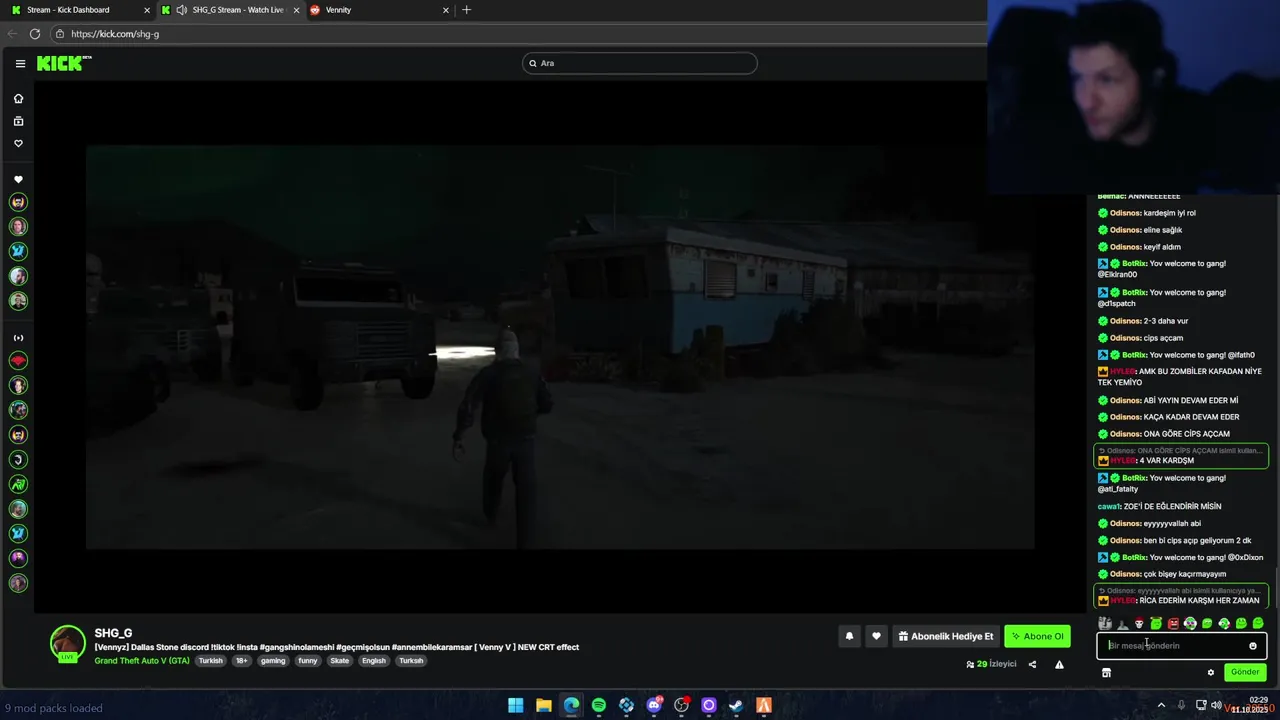Image resolution: width=1280 pixels, height=720 pixels.
Task: Open Microsoft Edge from taskbar
Action: coord(571,706)
